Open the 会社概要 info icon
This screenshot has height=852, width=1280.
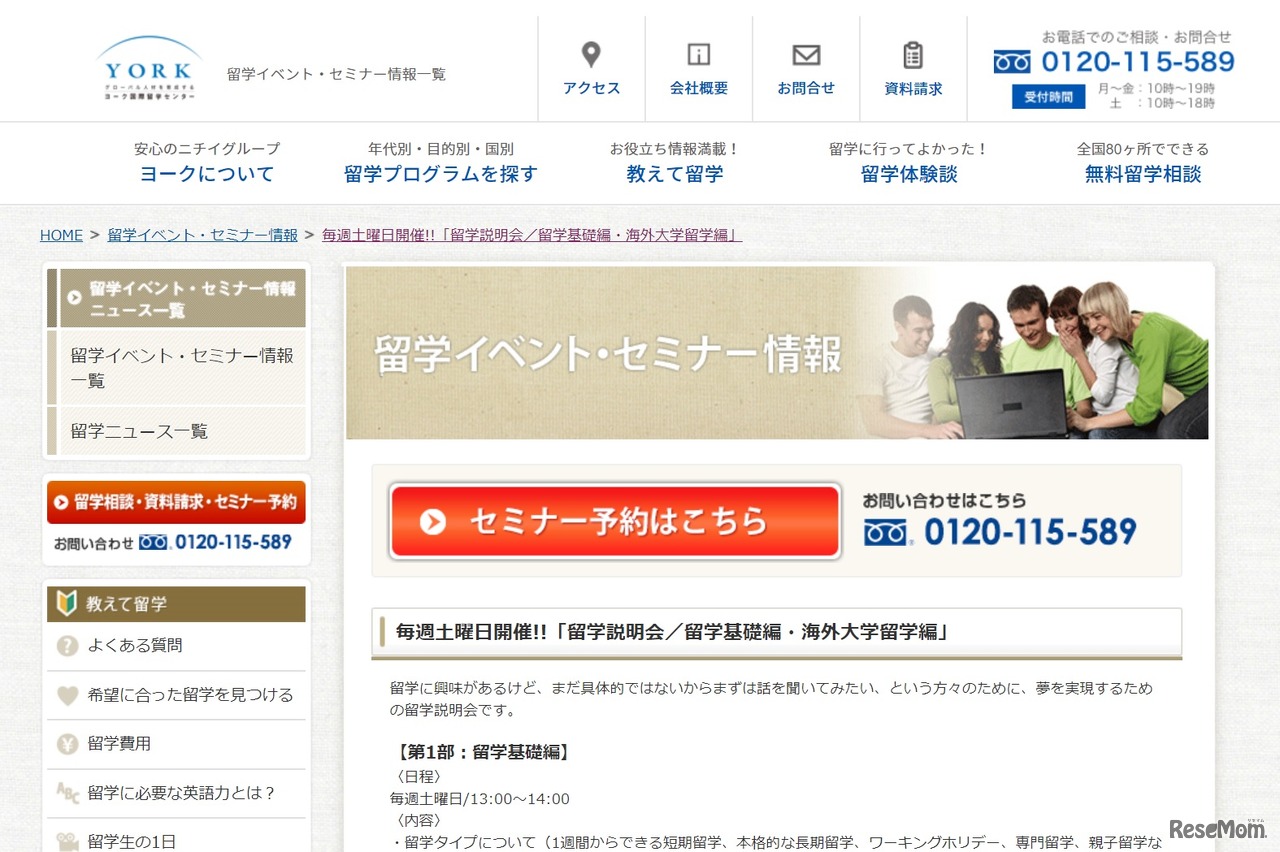699,54
